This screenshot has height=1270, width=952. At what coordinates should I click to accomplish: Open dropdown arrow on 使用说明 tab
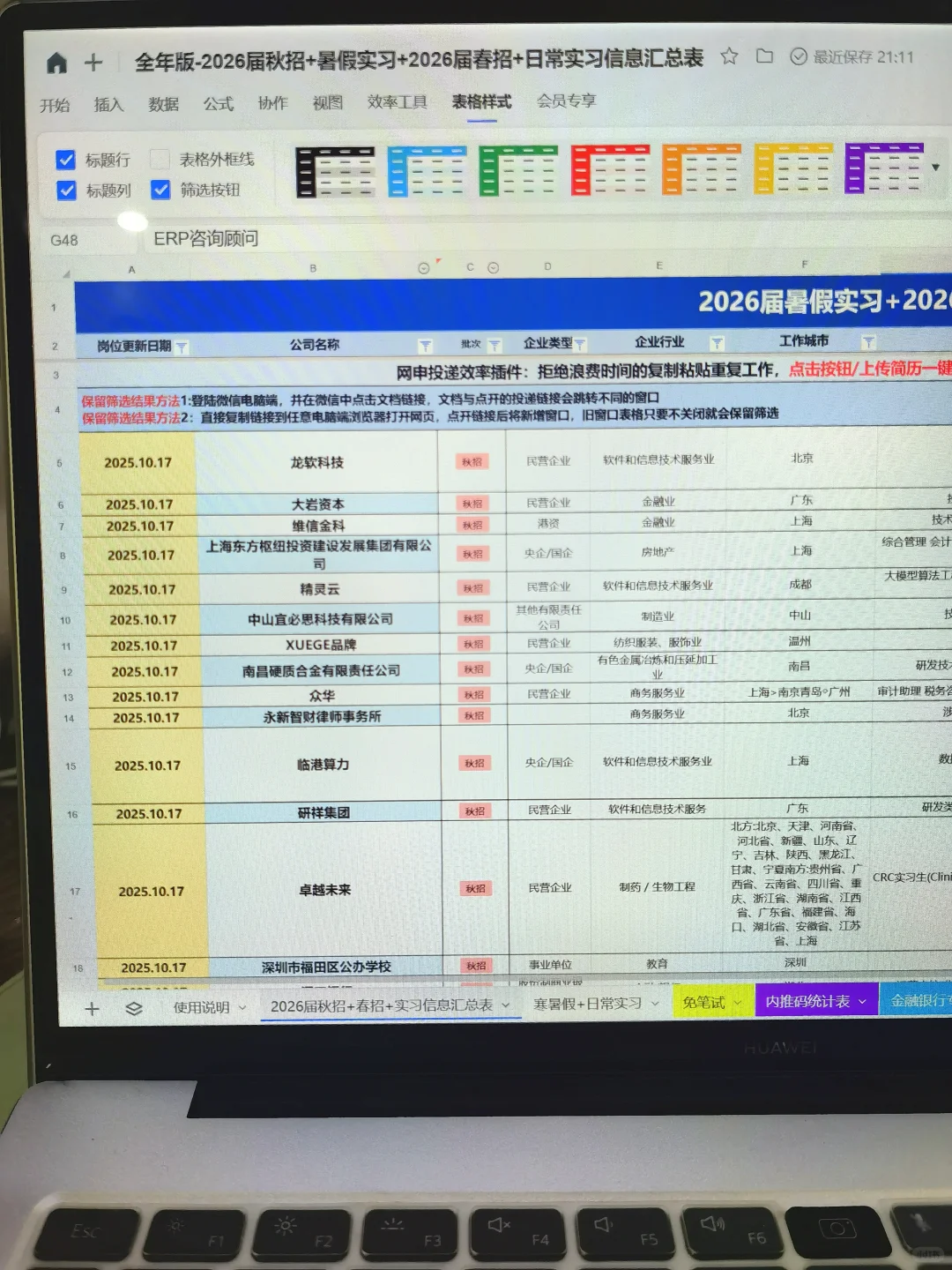pos(242,1007)
